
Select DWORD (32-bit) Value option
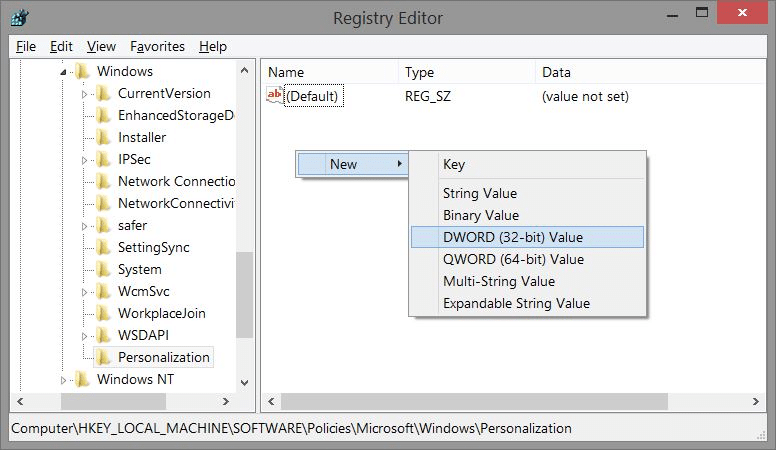coord(512,237)
